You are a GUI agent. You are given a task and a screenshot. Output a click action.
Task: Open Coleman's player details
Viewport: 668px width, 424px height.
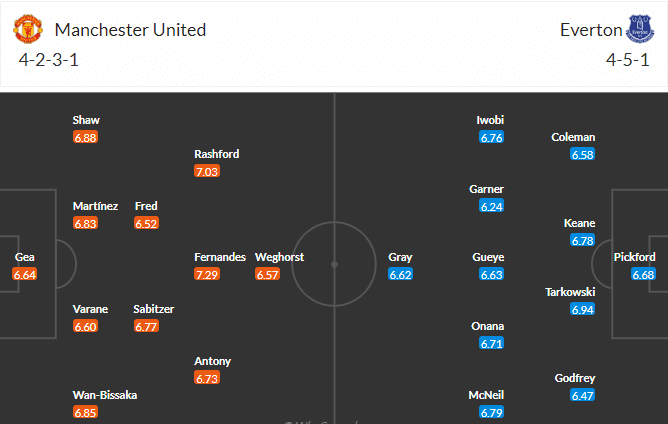(x=573, y=137)
